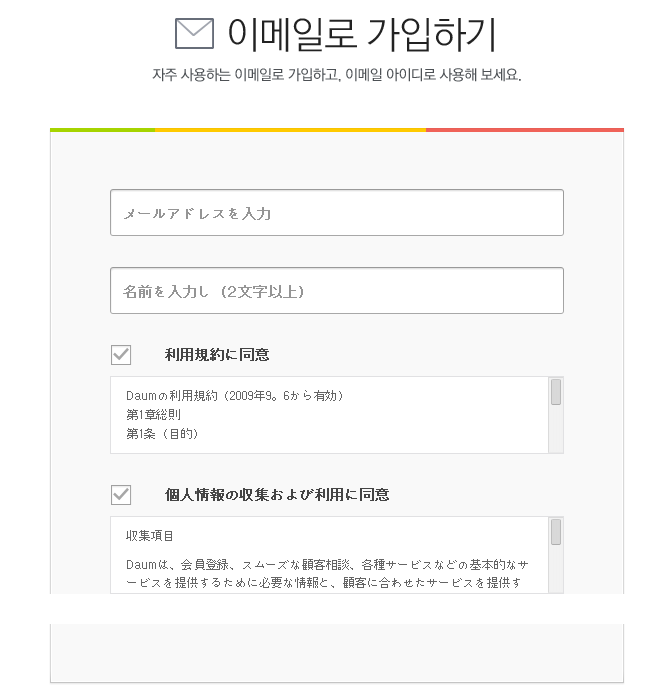Click the 収集項目 heading in the privacy box

pos(150,537)
